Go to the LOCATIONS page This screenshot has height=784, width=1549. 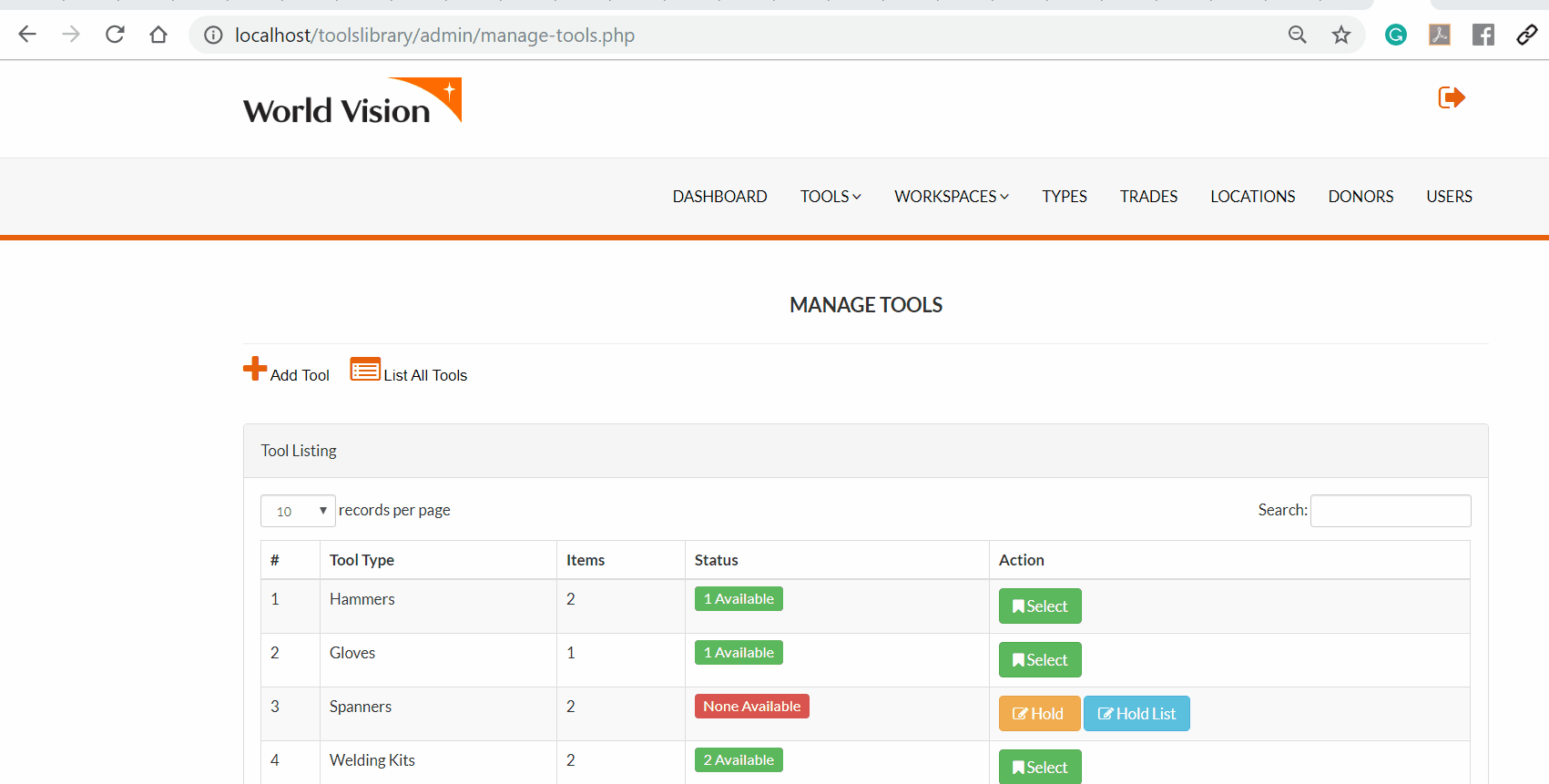(x=1252, y=197)
